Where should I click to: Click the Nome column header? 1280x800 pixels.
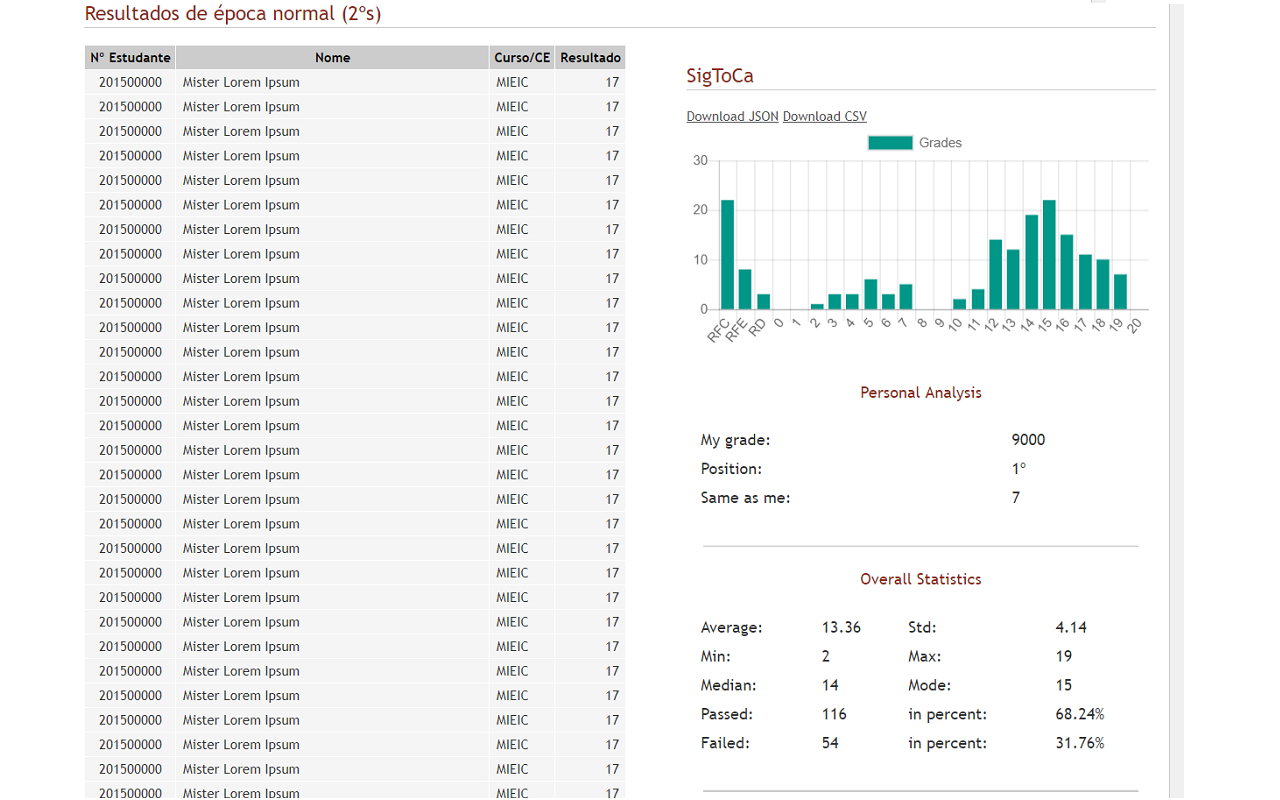click(332, 58)
